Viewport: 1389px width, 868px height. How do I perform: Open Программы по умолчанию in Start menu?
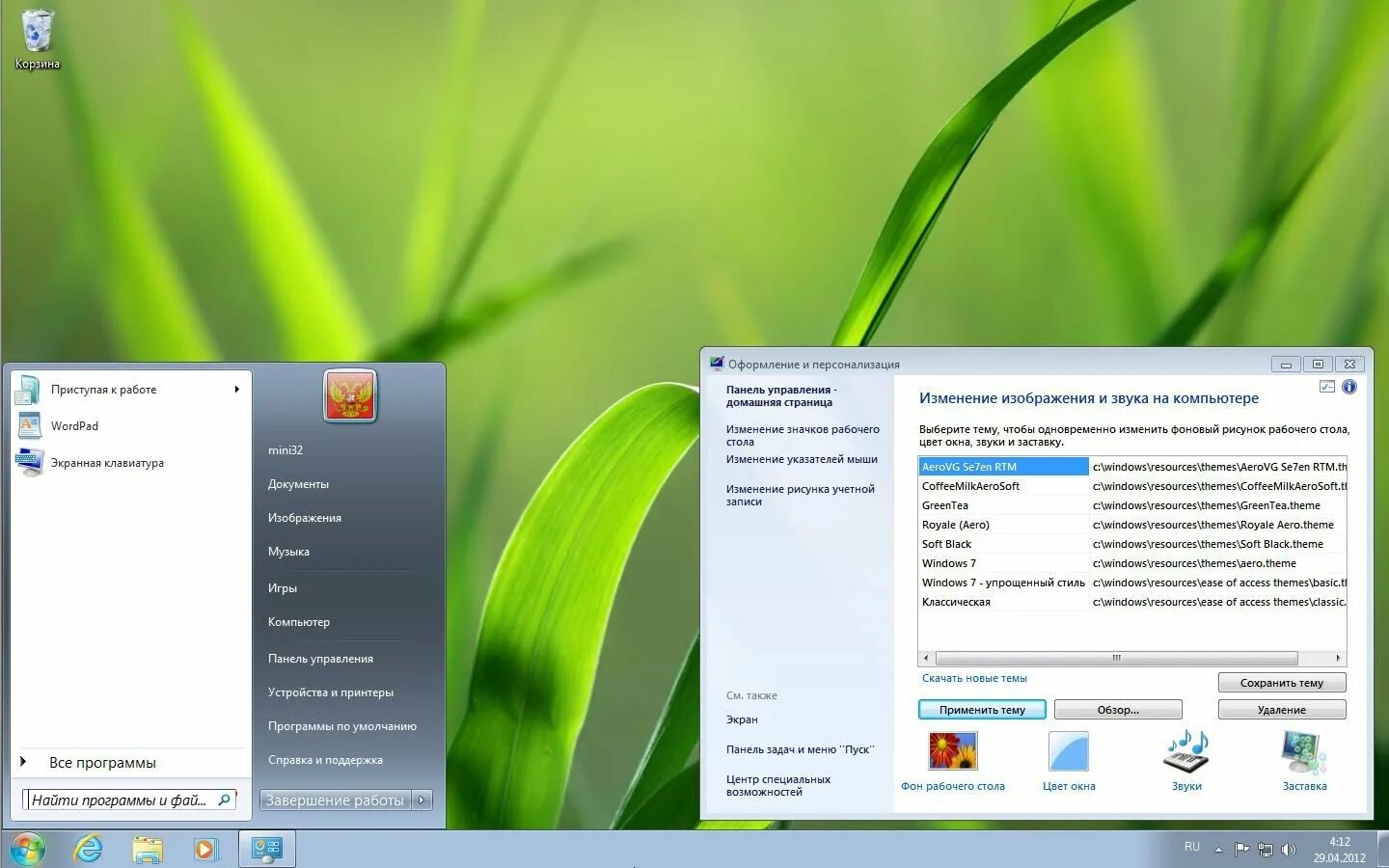[x=342, y=726]
